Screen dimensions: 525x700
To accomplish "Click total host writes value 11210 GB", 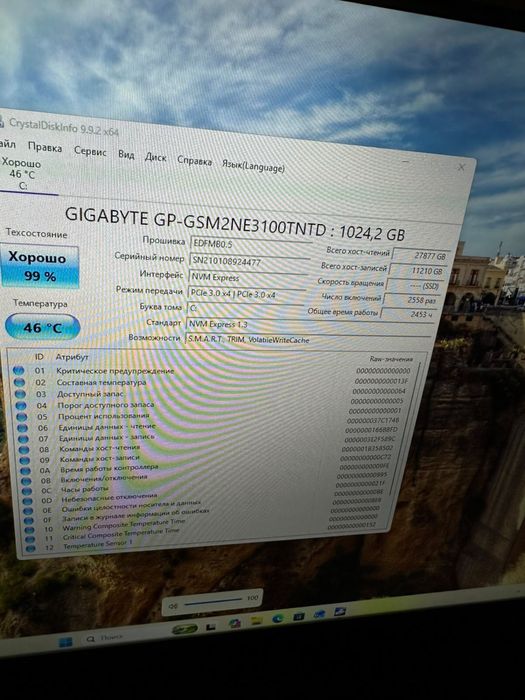I will click(418, 271).
